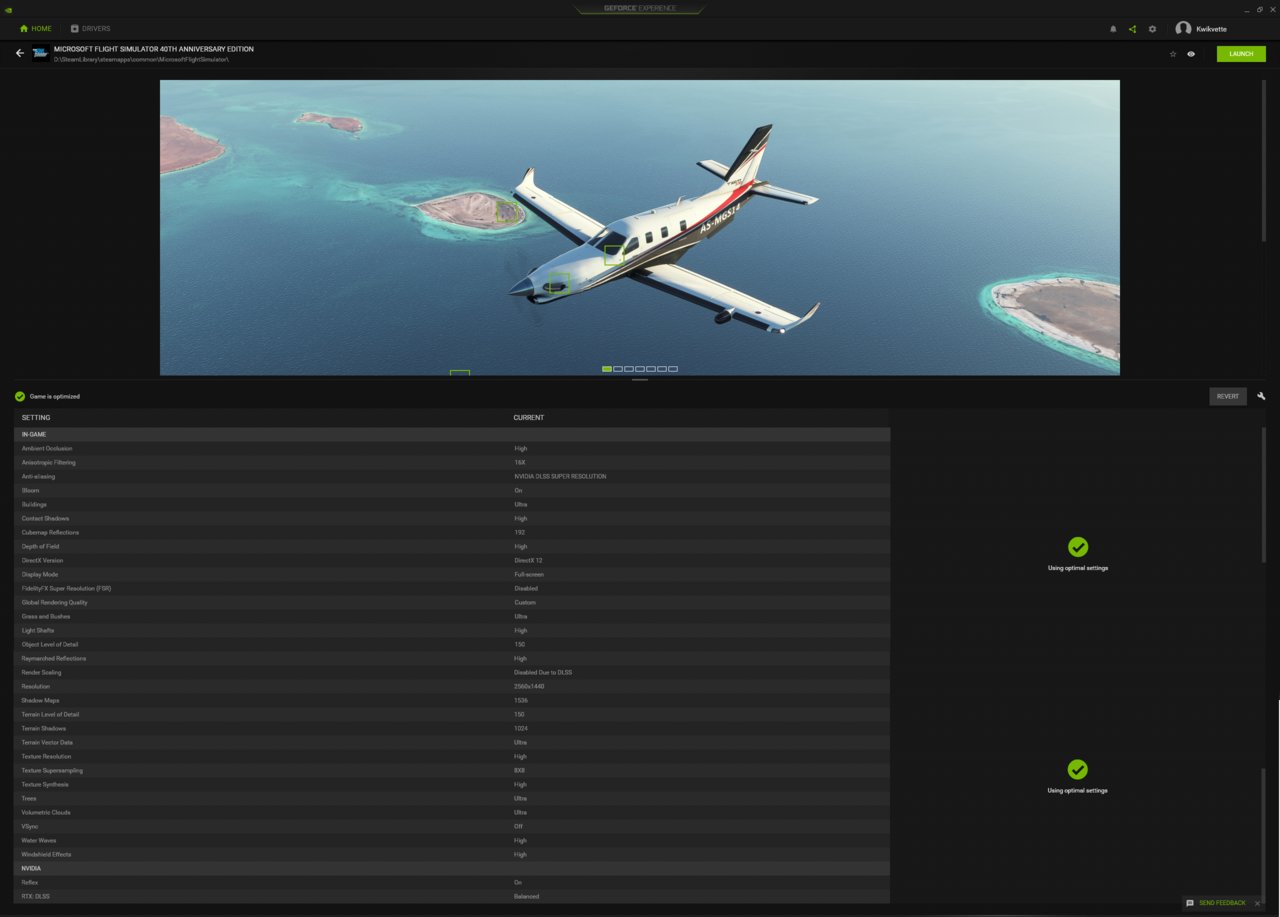
Task: Select Terrain Level of Detail setting
Action: click(x=452, y=715)
